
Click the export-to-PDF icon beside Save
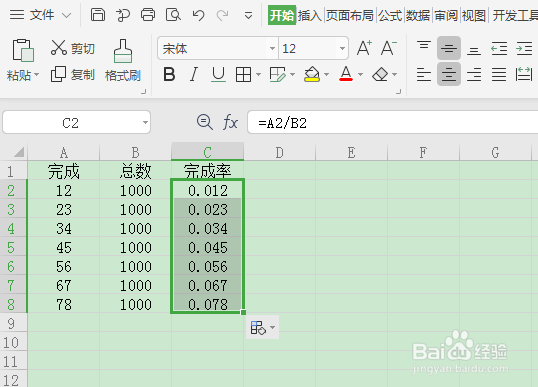point(123,15)
